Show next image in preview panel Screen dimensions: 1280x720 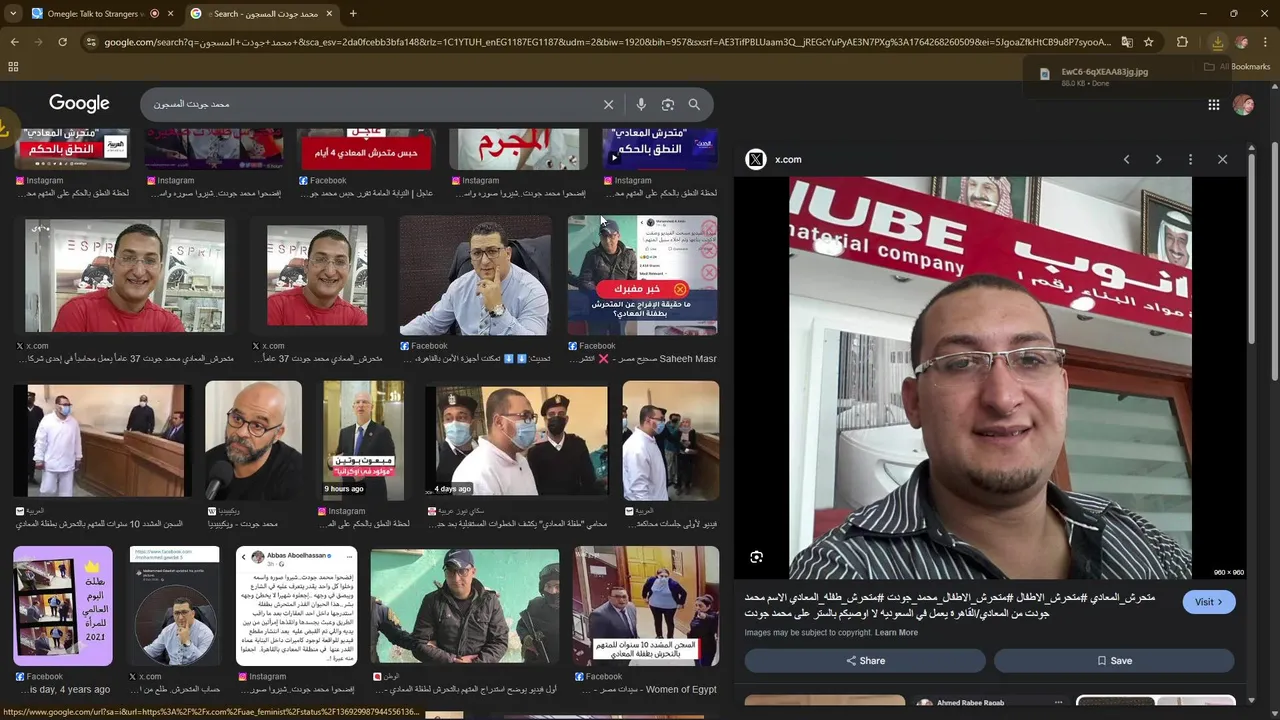[x=1158, y=159]
